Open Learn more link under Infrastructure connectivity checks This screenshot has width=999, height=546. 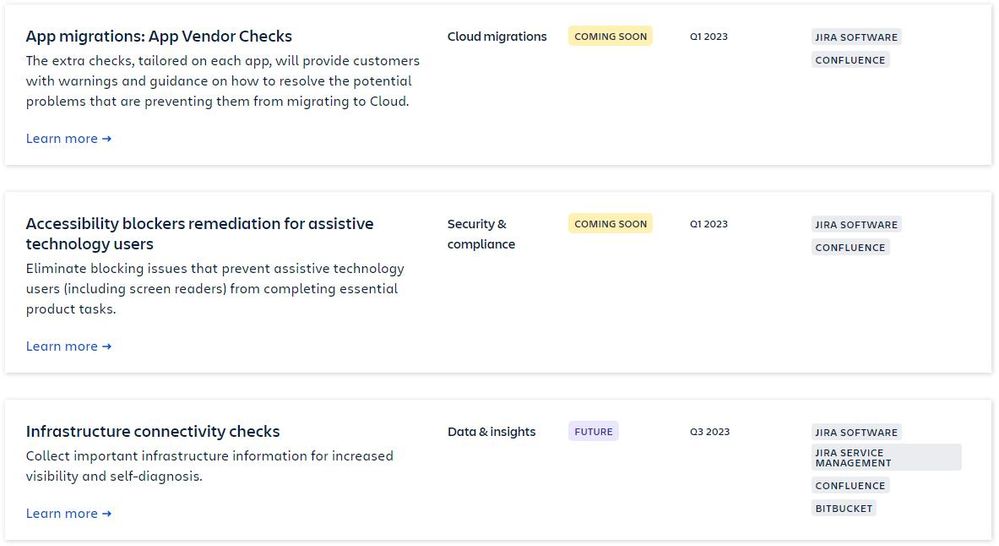click(x=68, y=513)
